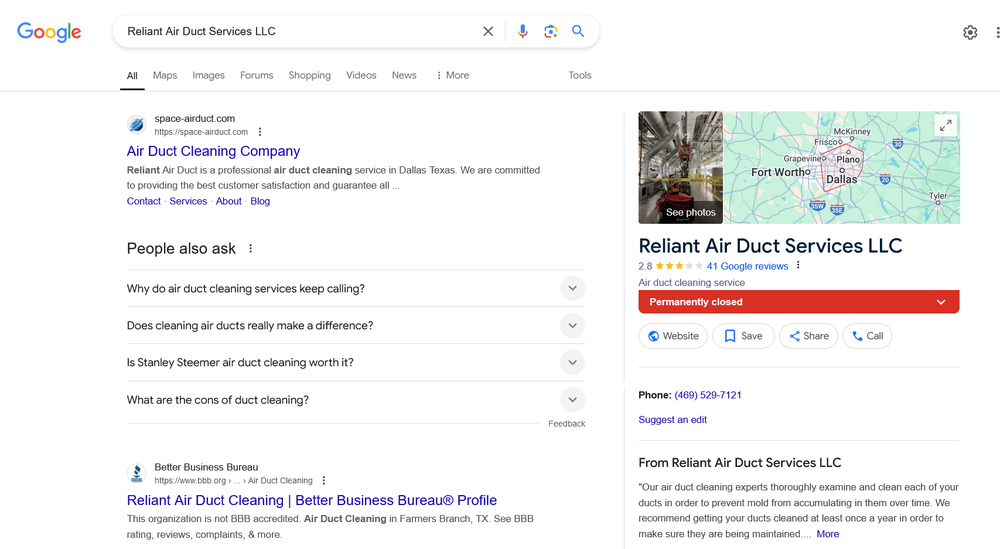Click the magnifying glass search button

point(578,31)
